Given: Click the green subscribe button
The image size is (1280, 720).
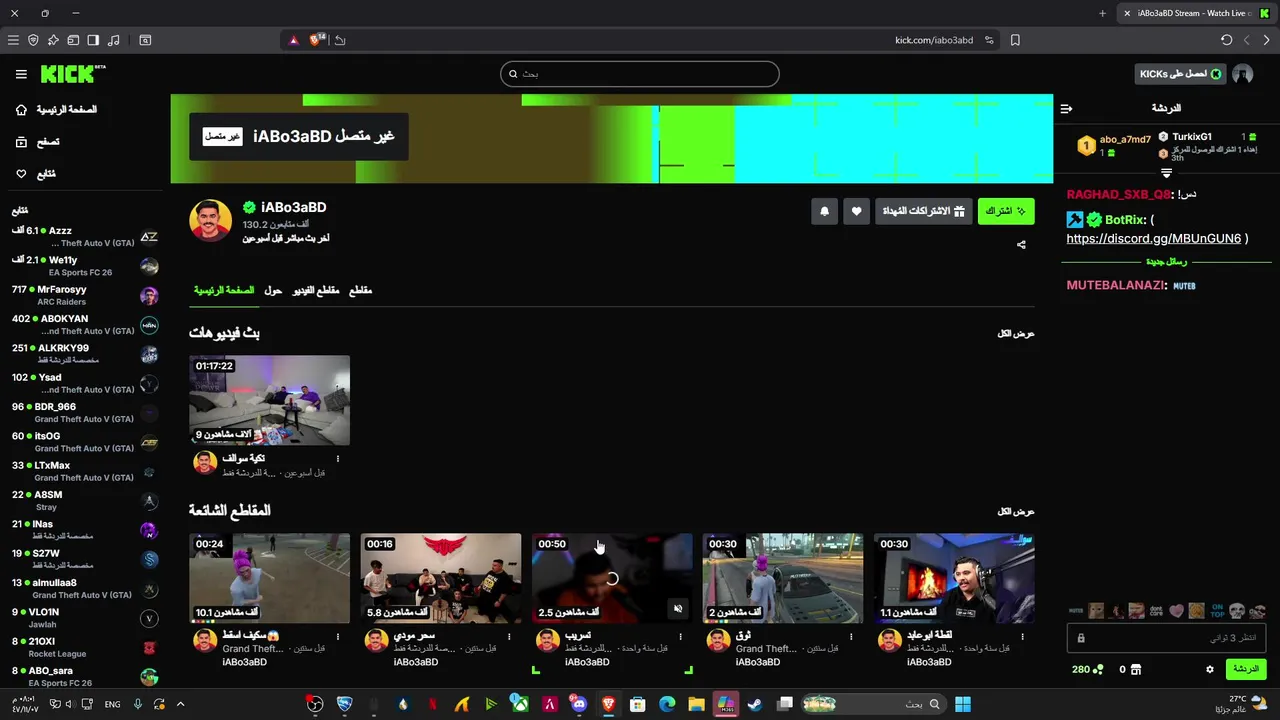Looking at the screenshot, I should pyautogui.click(x=1006, y=211).
